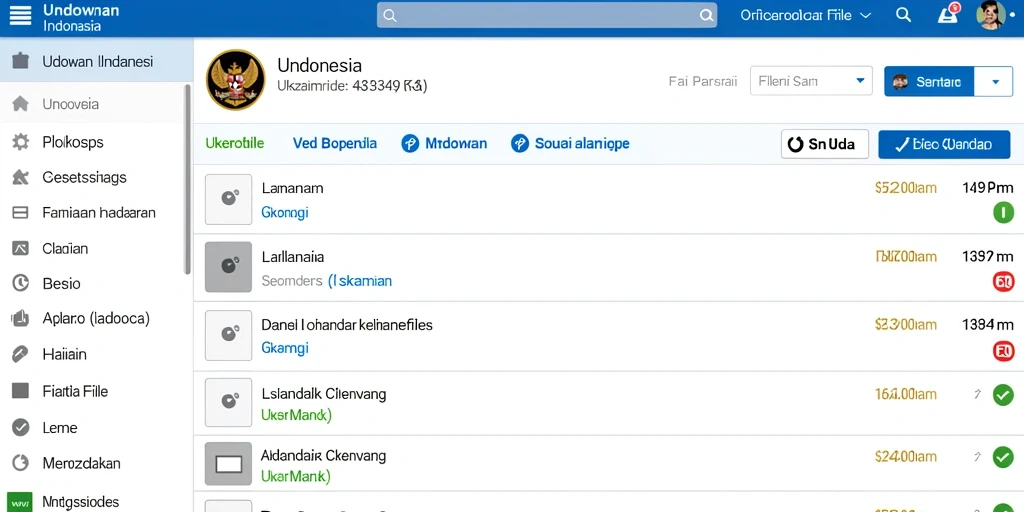Toggle the red status badge on Larllanaiia row

pos(1003,282)
